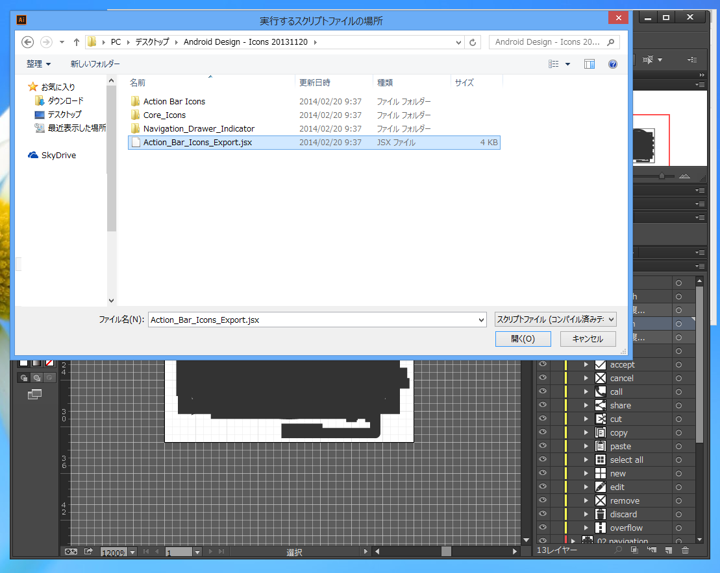This screenshot has width=720, height=573.
Task: Expand the address bar history dropdown
Action: [458, 42]
